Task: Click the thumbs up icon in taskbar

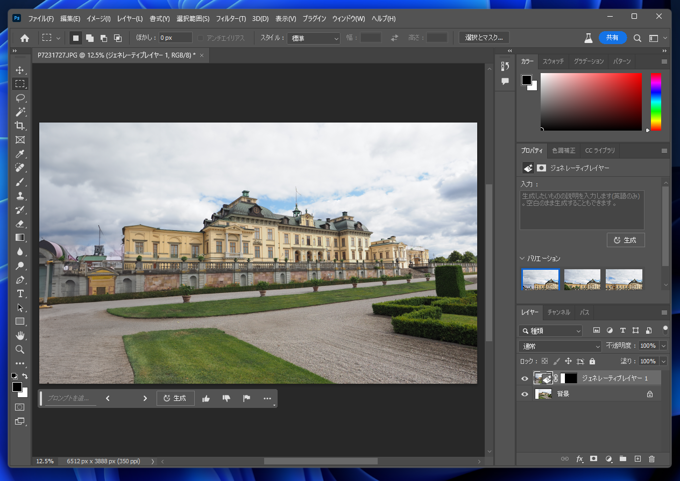Action: [206, 398]
